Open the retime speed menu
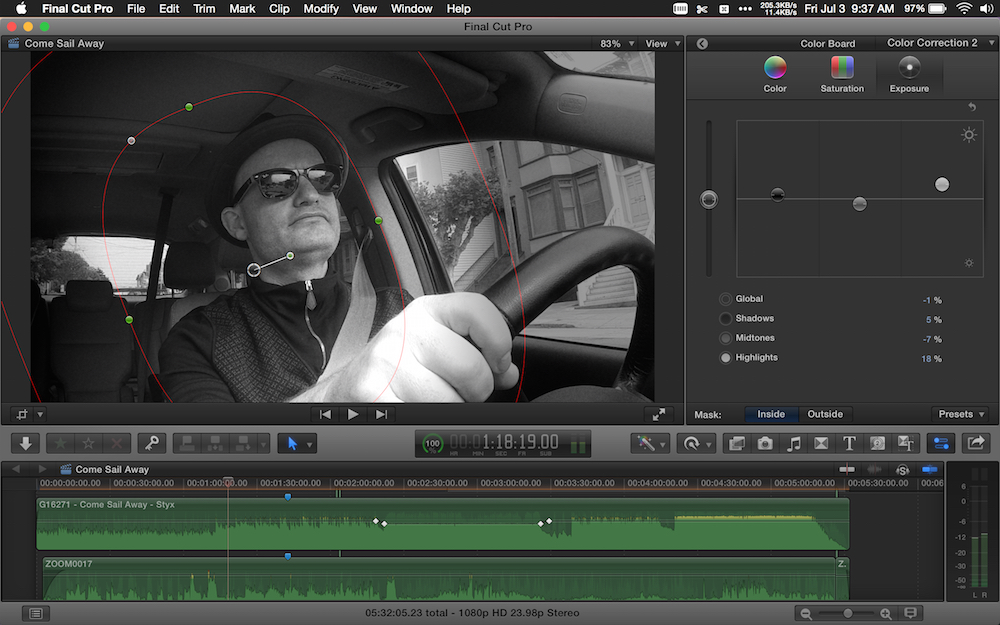1000x625 pixels. (x=696, y=443)
